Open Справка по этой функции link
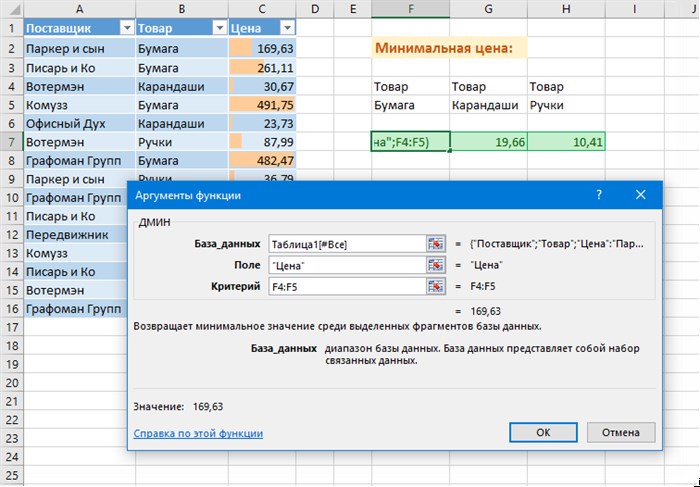 tap(198, 433)
